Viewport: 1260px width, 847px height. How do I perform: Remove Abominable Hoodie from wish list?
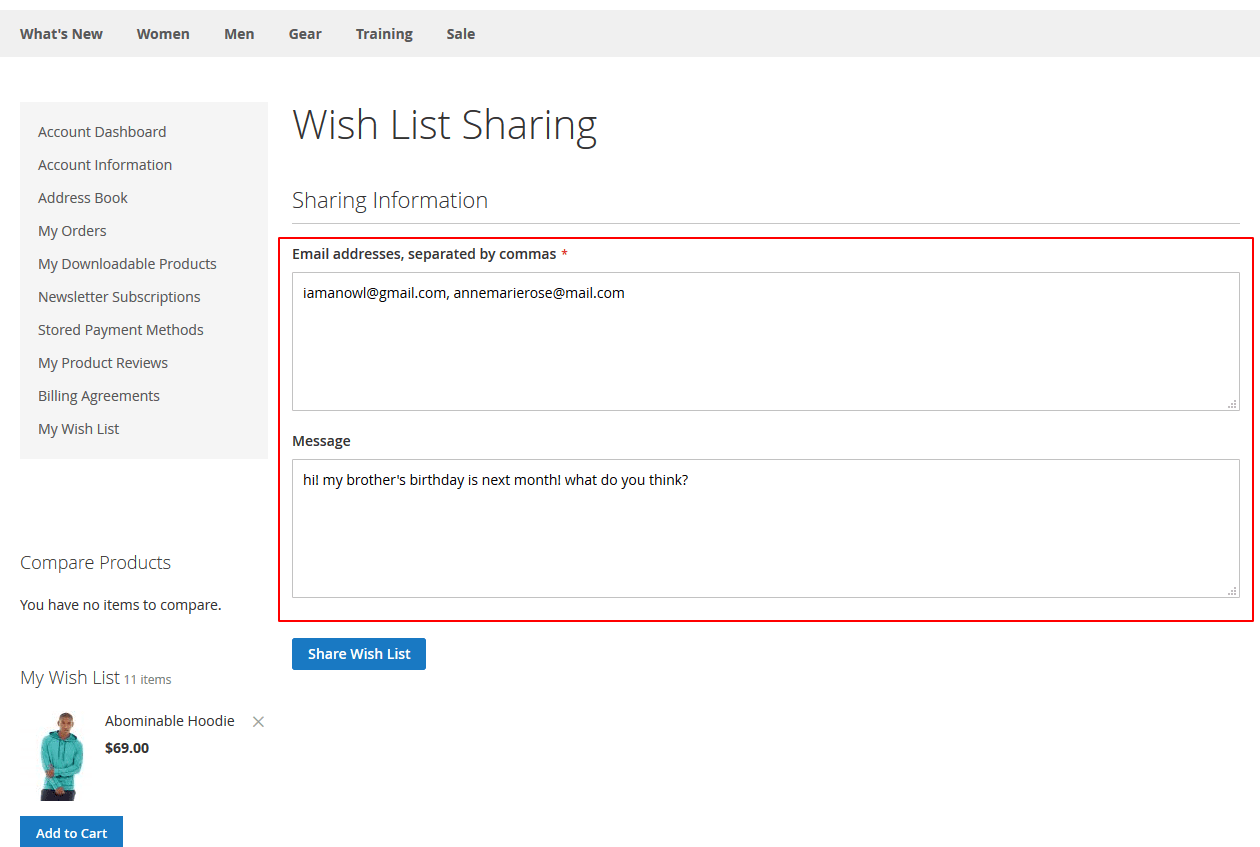(258, 721)
